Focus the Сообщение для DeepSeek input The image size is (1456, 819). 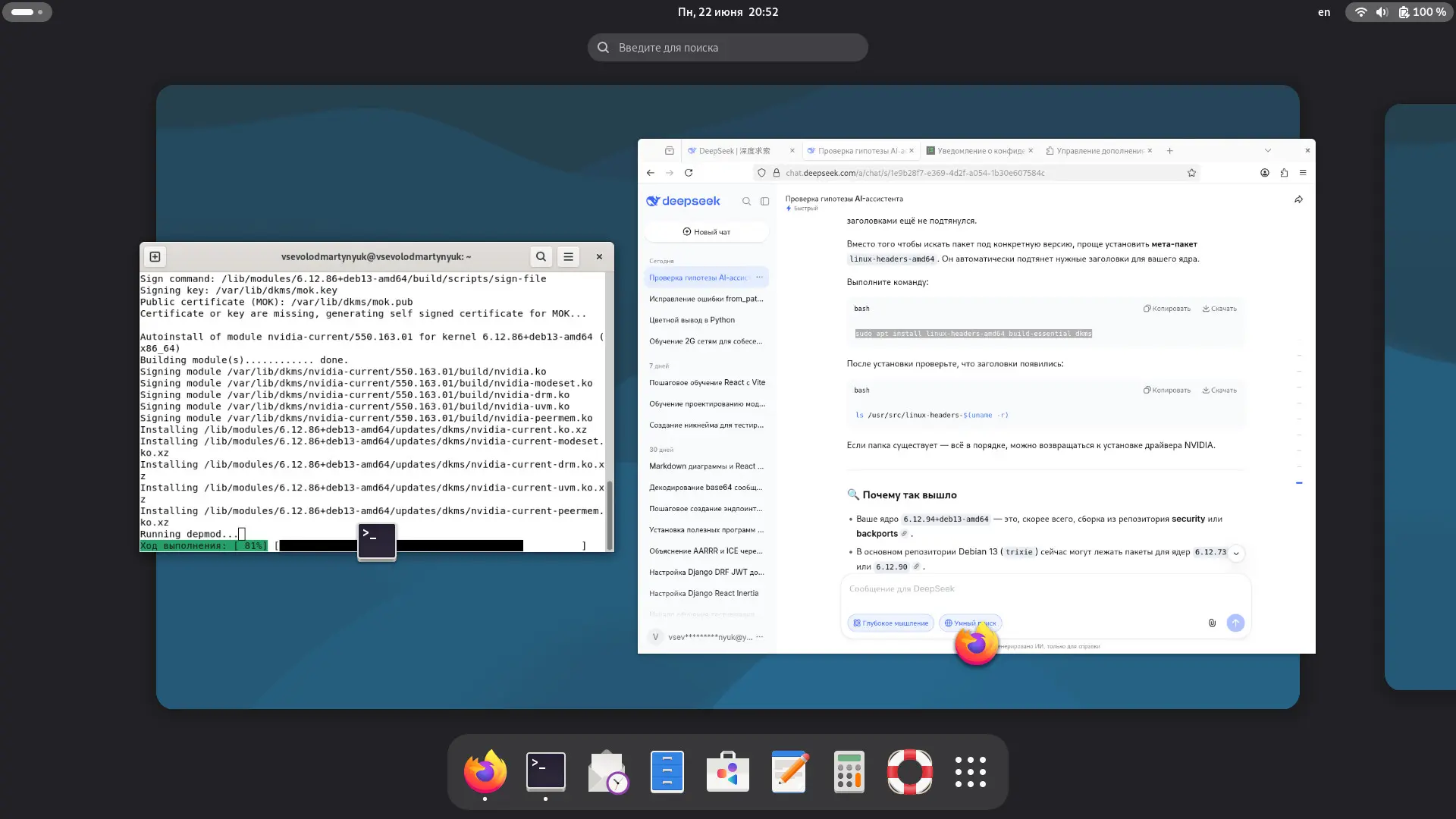pyautogui.click(x=1045, y=589)
